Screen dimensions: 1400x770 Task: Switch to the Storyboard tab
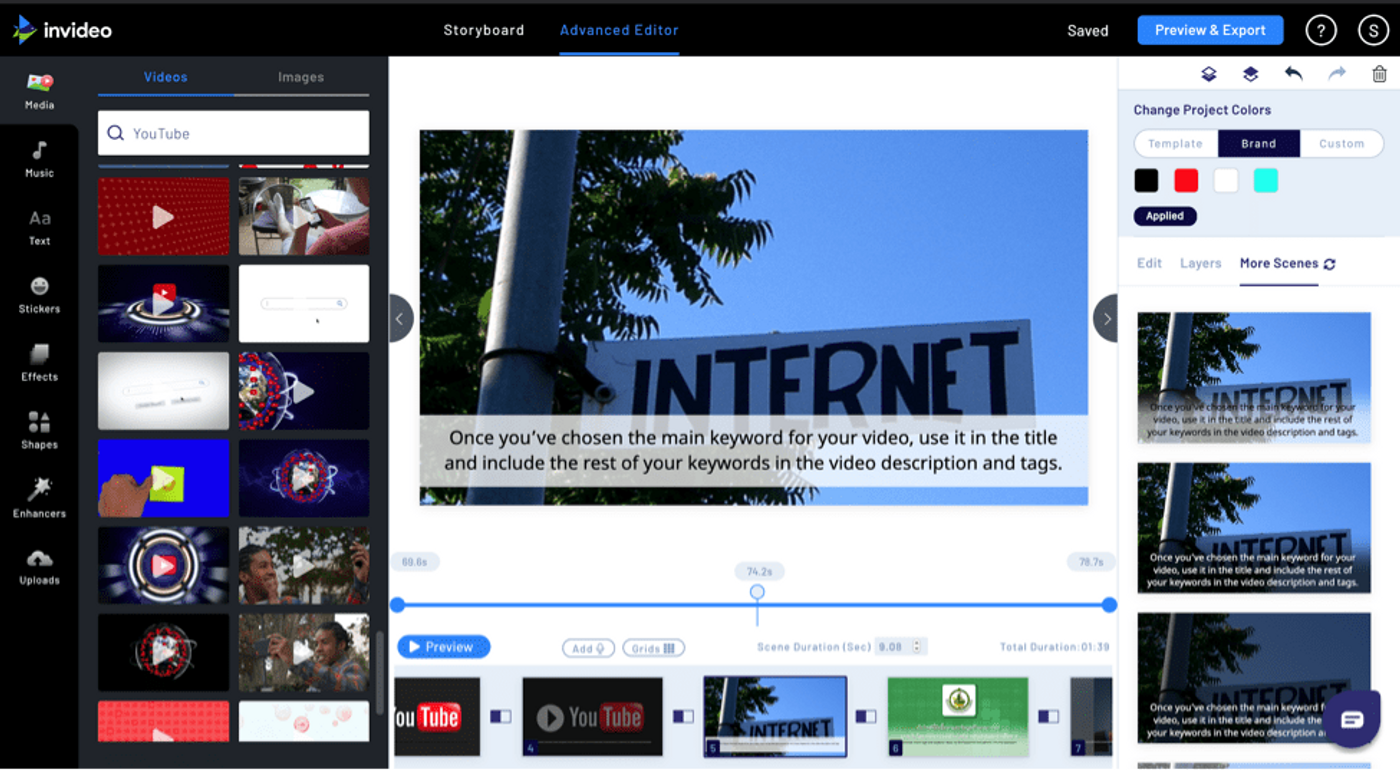pyautogui.click(x=483, y=30)
